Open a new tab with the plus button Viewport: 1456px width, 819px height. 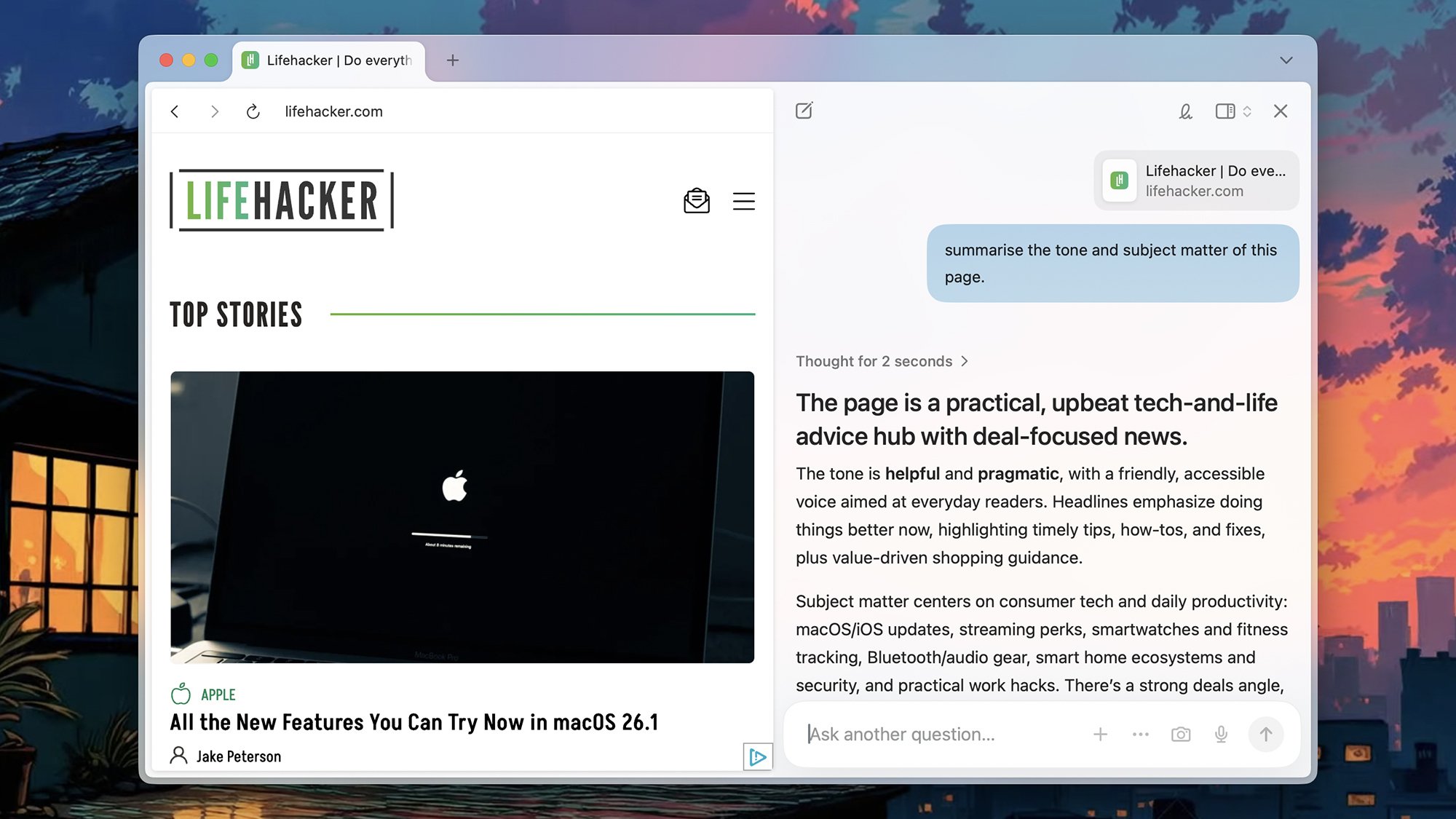pyautogui.click(x=453, y=60)
